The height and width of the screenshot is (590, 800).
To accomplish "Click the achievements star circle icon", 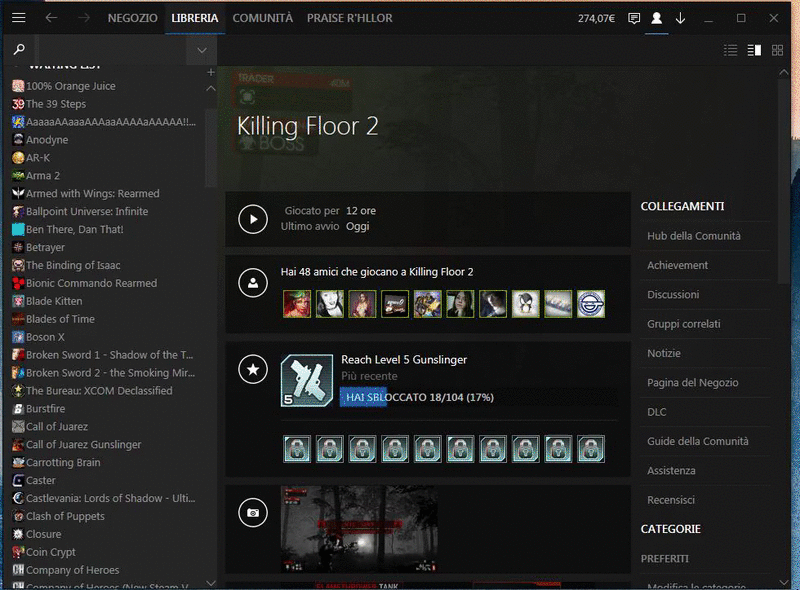I will (253, 370).
